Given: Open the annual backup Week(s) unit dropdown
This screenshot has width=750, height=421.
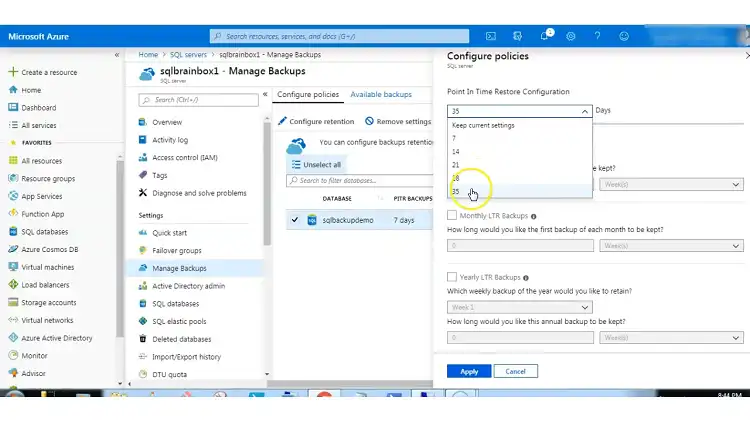Looking at the screenshot, I should (671, 337).
